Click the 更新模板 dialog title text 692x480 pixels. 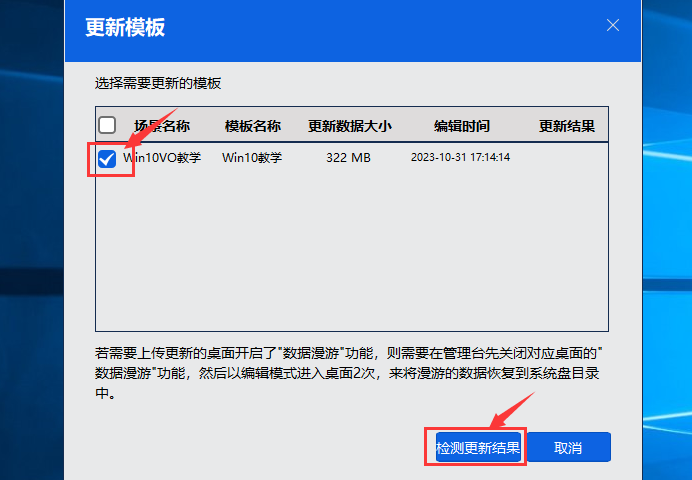click(x=125, y=27)
